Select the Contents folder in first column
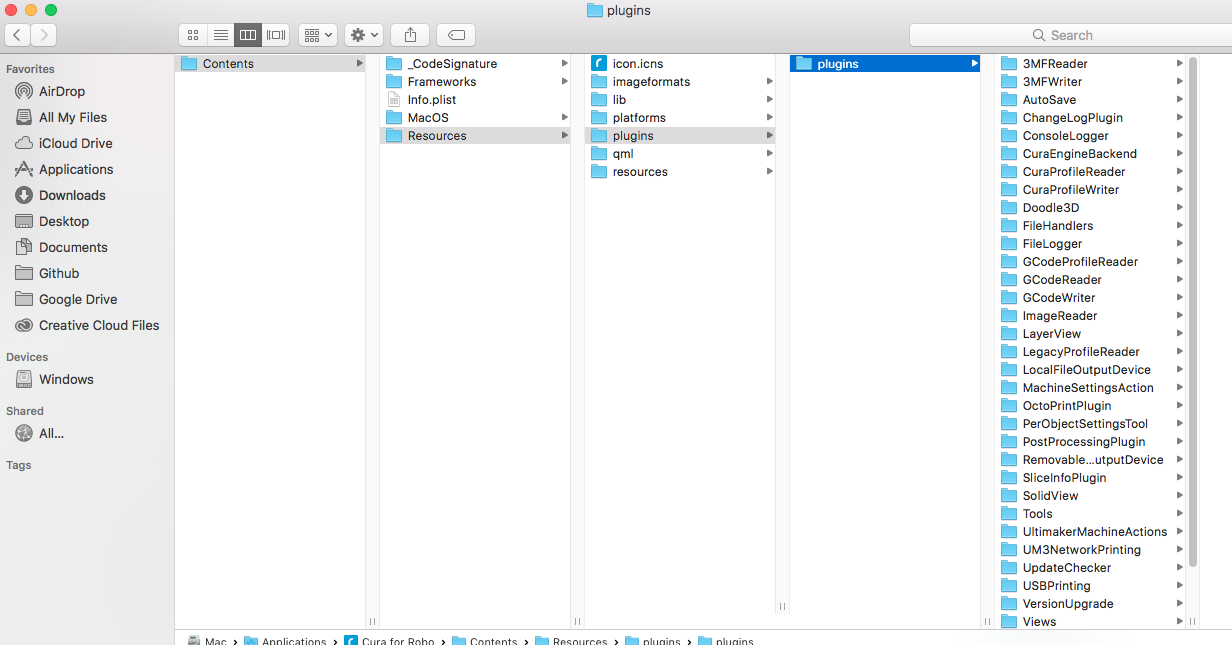The image size is (1232, 645). point(270,63)
